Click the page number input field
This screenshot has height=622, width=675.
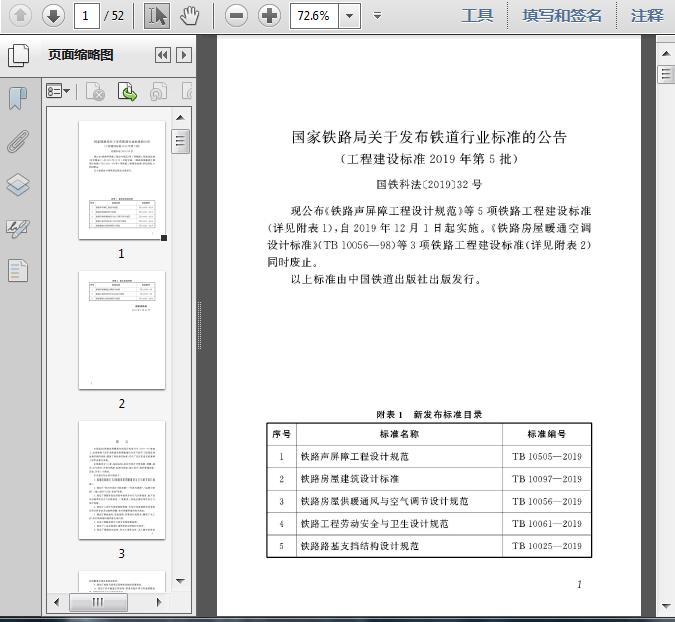click(87, 16)
